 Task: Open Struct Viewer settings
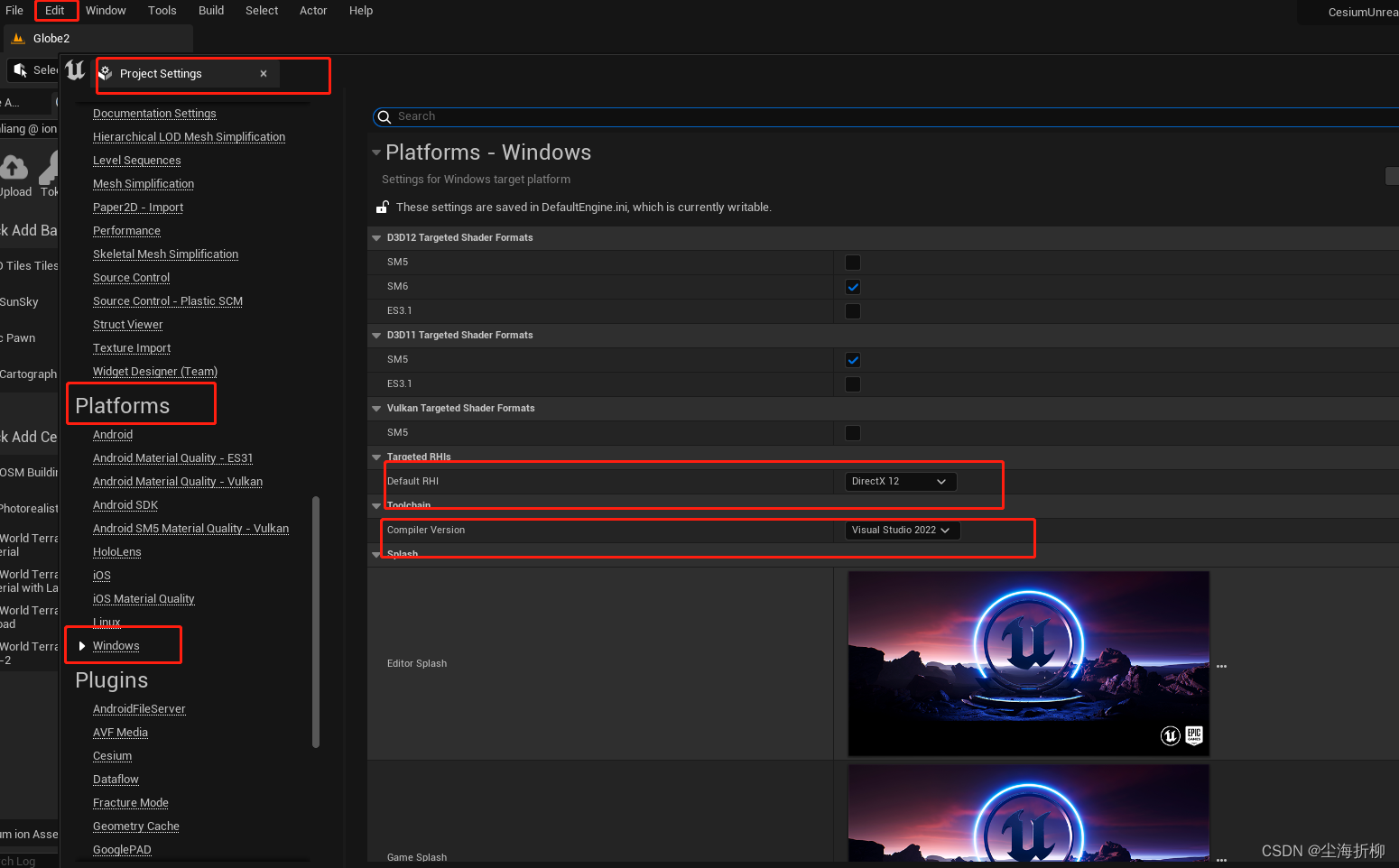point(128,325)
